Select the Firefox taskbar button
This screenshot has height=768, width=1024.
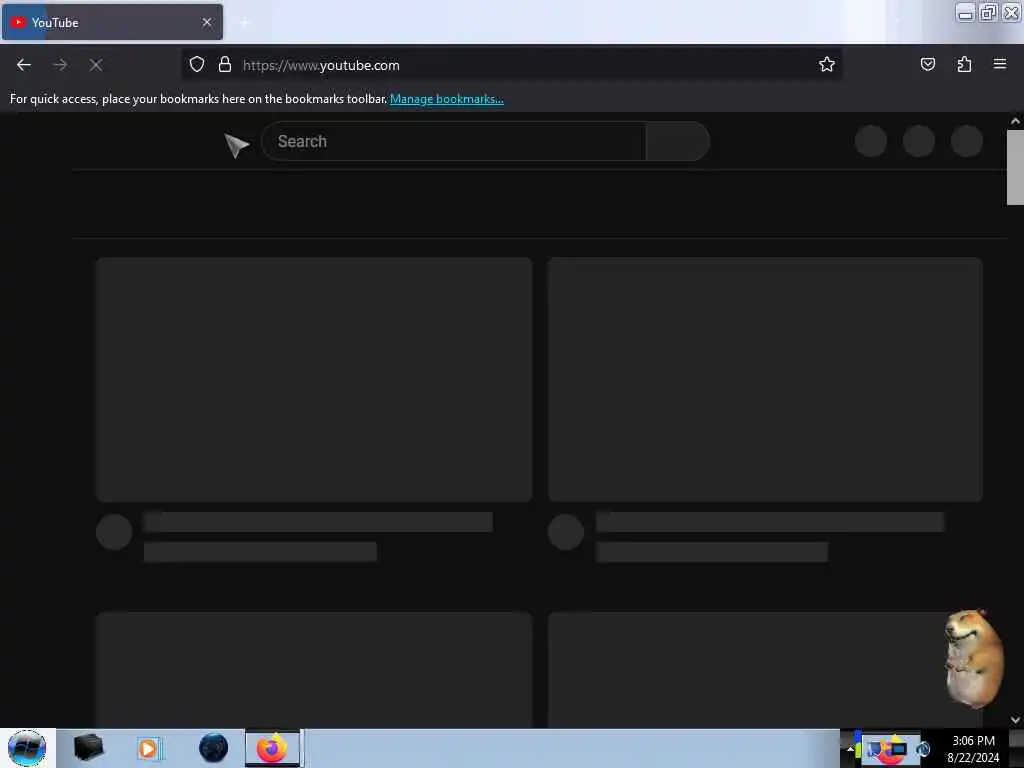[x=272, y=748]
